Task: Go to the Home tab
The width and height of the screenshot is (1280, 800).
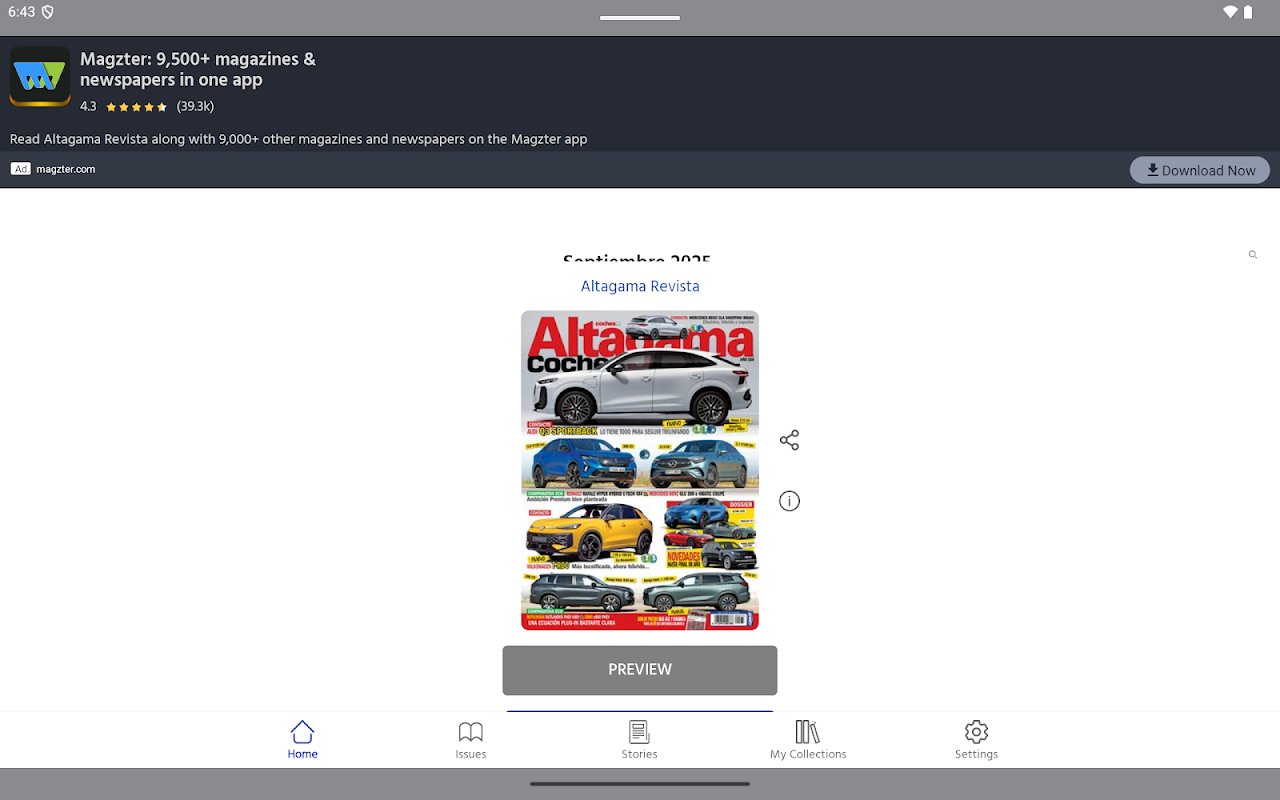Action: 302,740
